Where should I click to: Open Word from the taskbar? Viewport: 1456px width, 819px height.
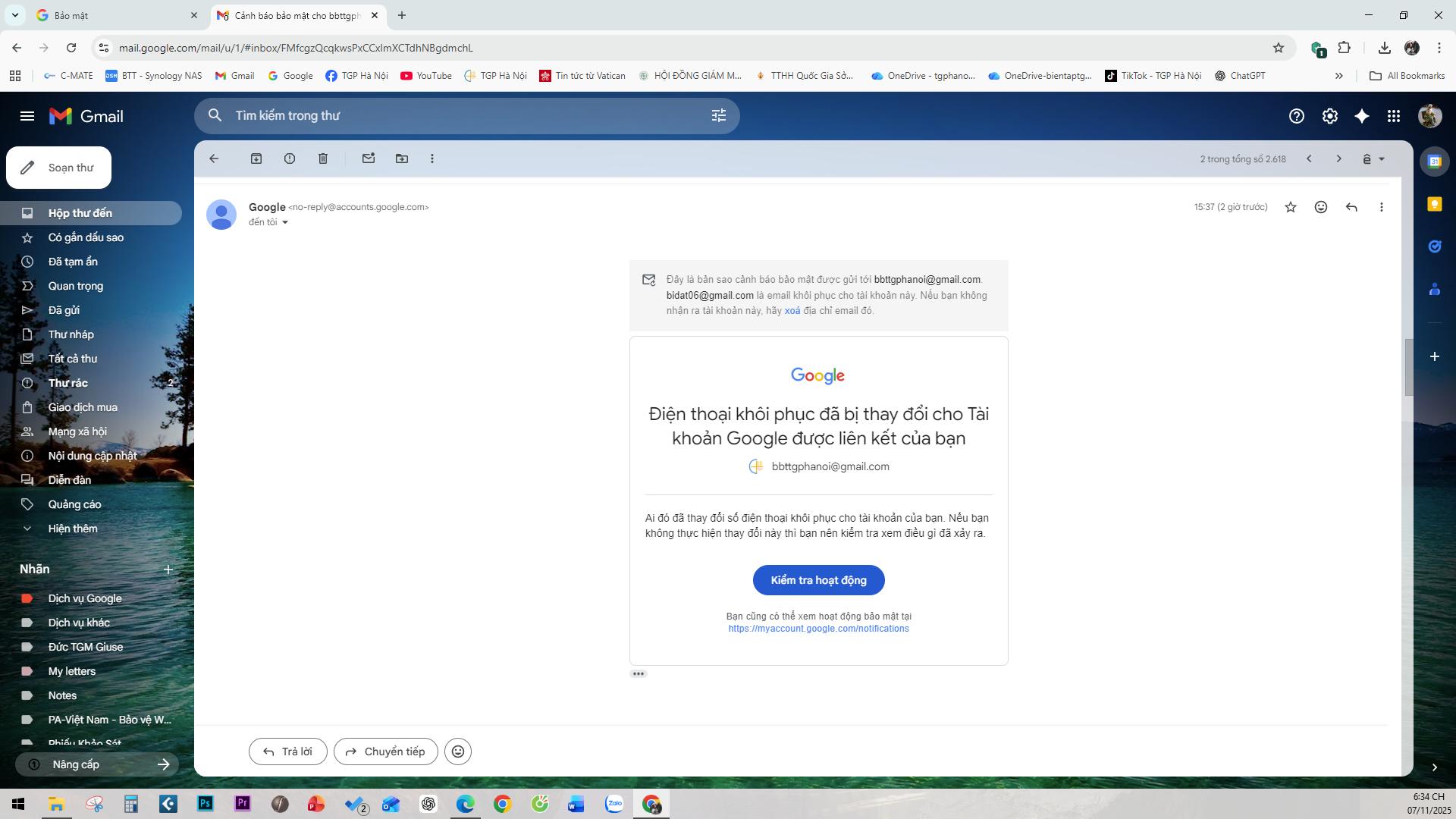[x=576, y=804]
